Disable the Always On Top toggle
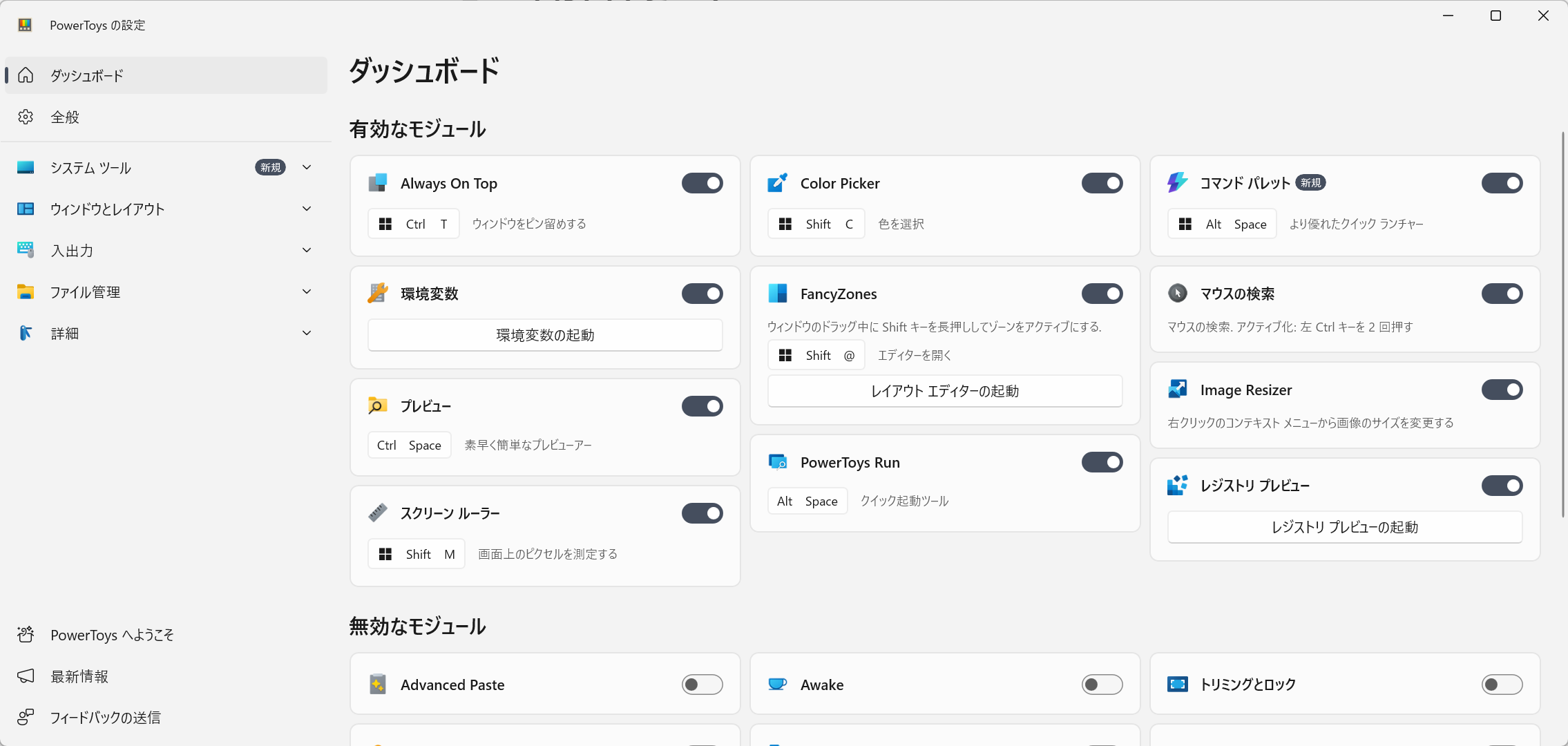The width and height of the screenshot is (1568, 746). click(x=702, y=183)
